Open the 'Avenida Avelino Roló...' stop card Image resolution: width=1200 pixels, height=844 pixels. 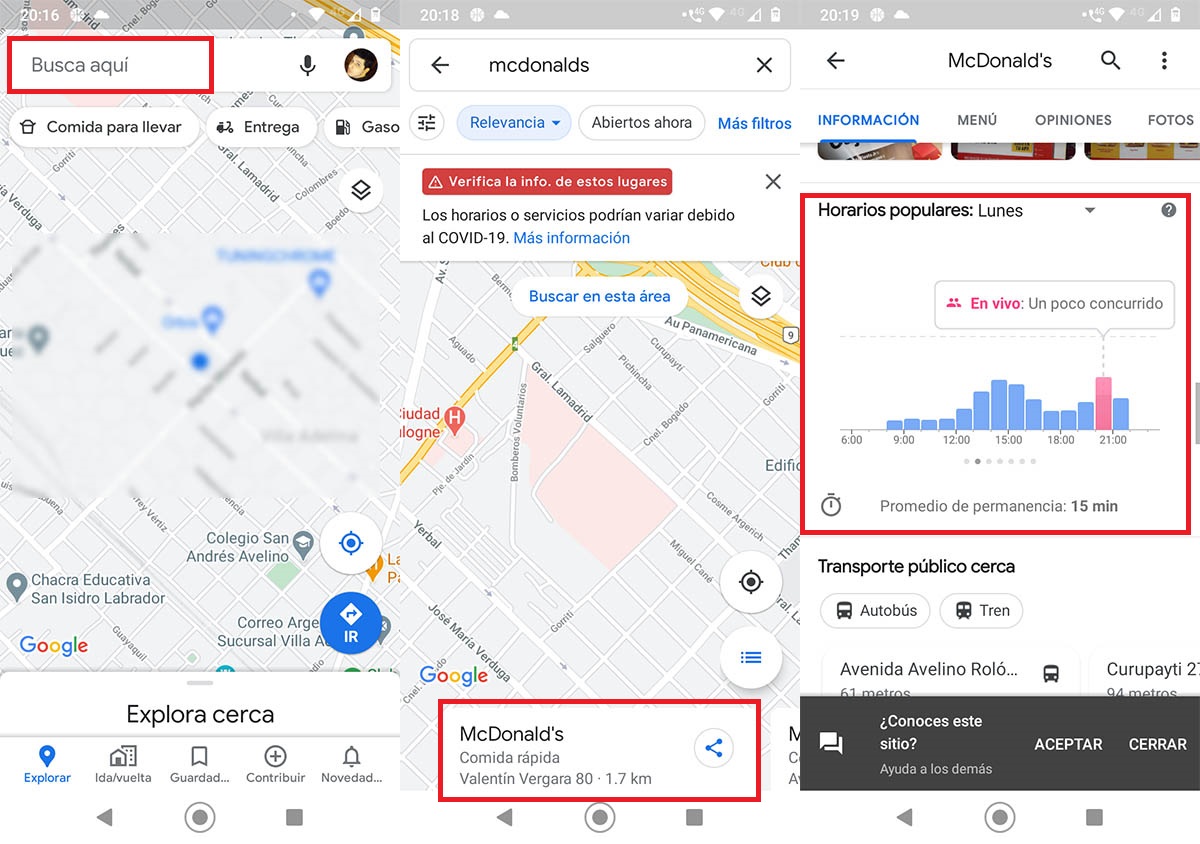click(950, 672)
